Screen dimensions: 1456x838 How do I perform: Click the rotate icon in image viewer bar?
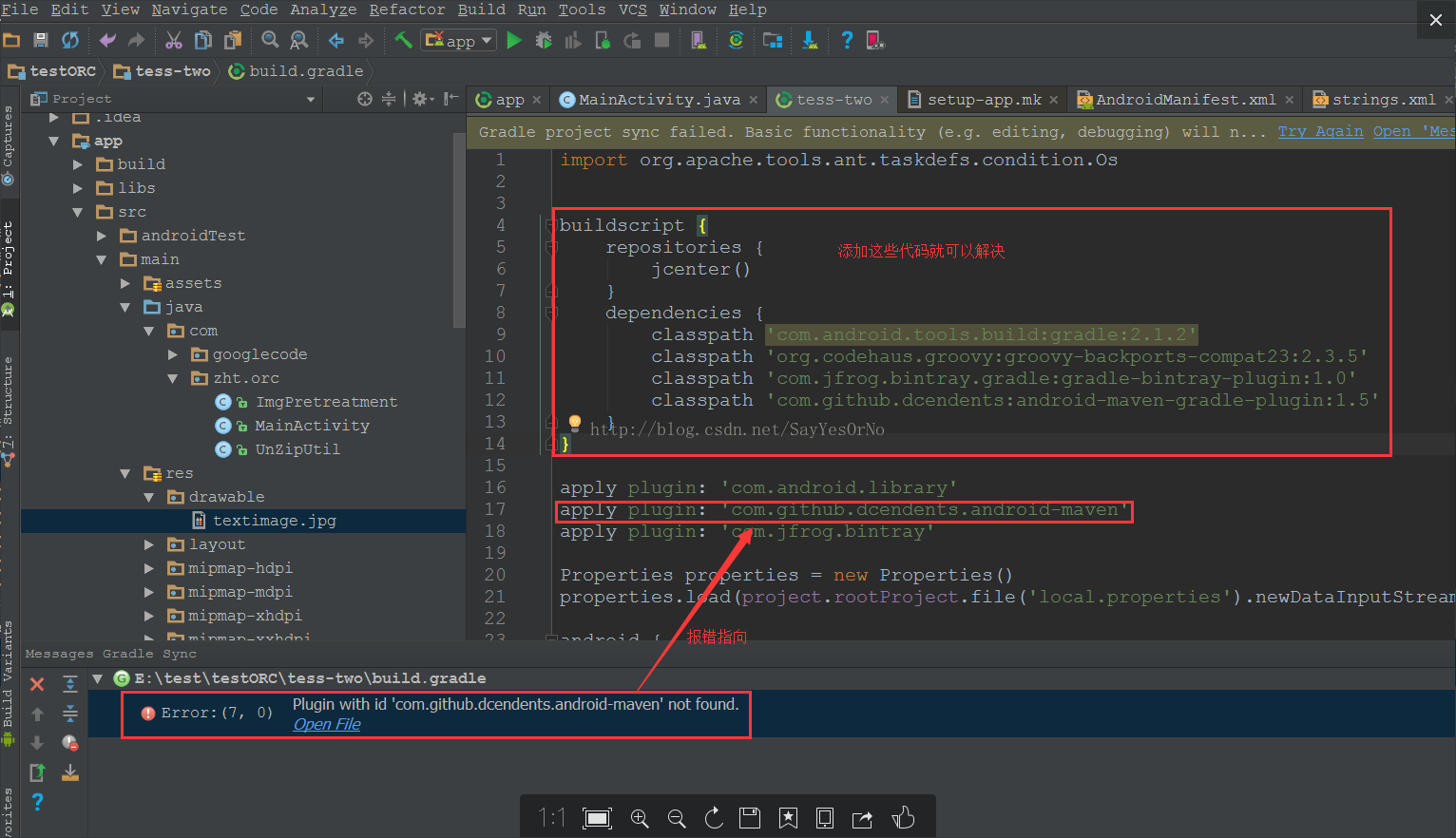(x=714, y=818)
